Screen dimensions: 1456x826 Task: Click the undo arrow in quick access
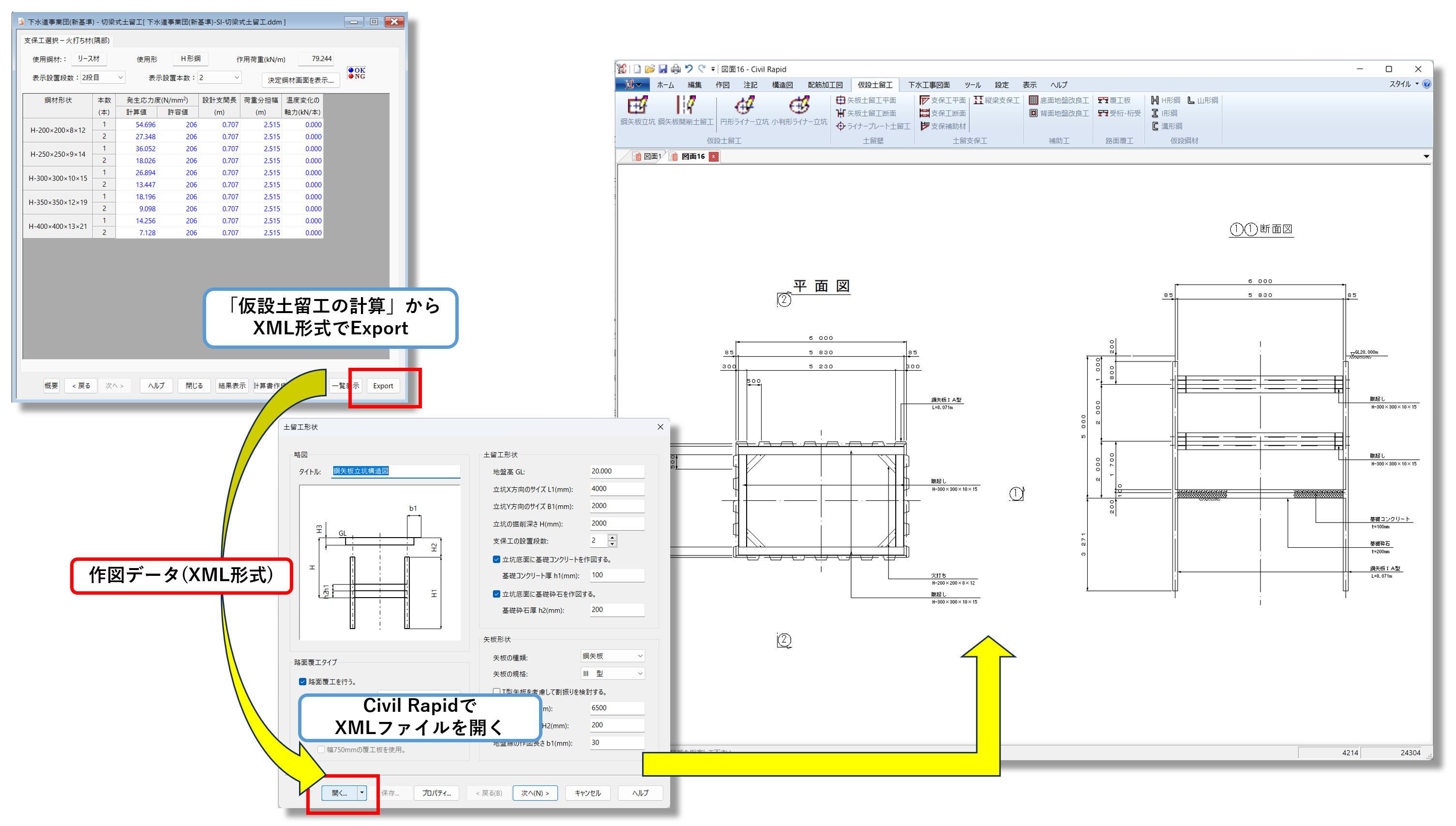689,69
